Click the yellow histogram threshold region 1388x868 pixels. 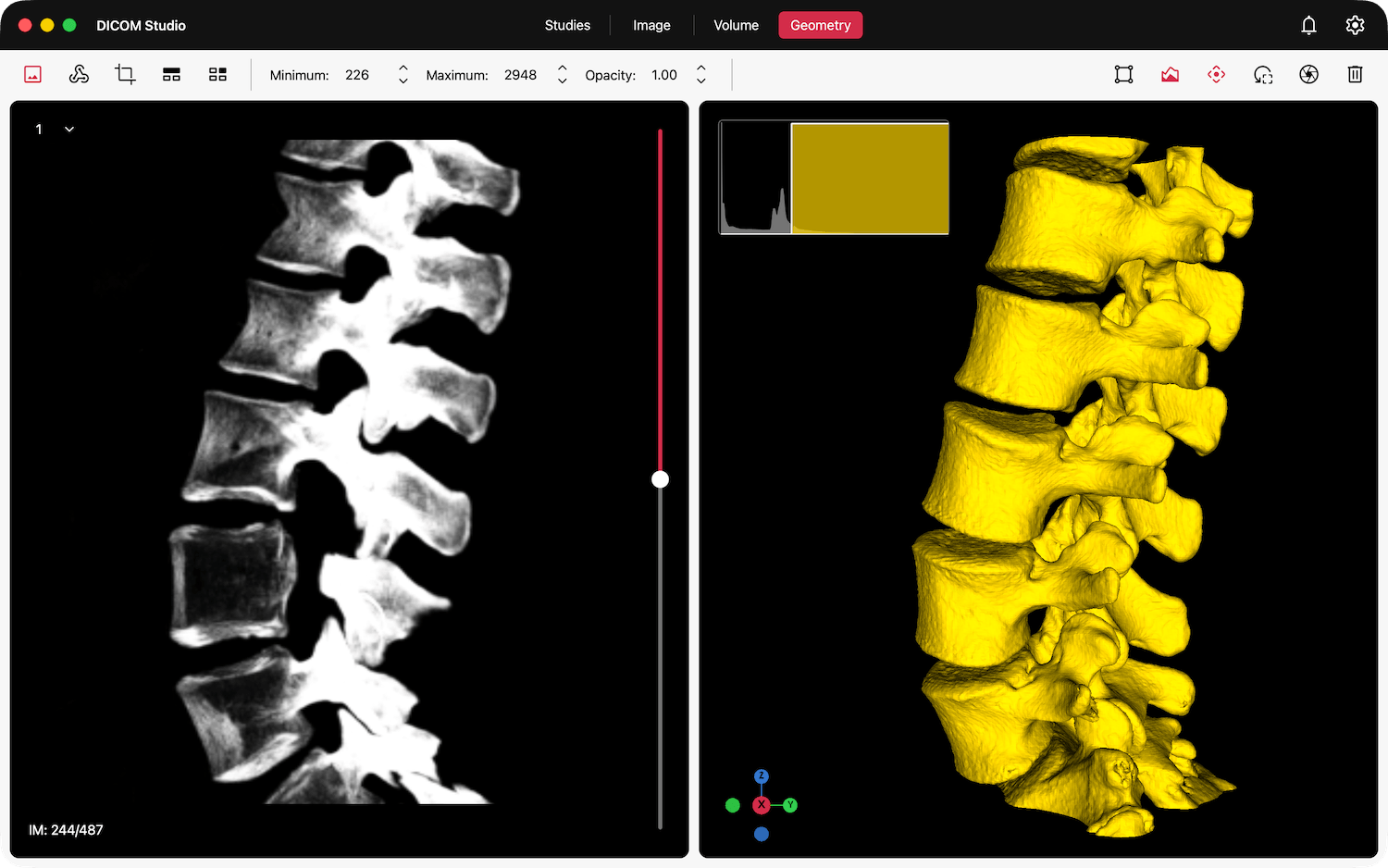click(x=870, y=179)
